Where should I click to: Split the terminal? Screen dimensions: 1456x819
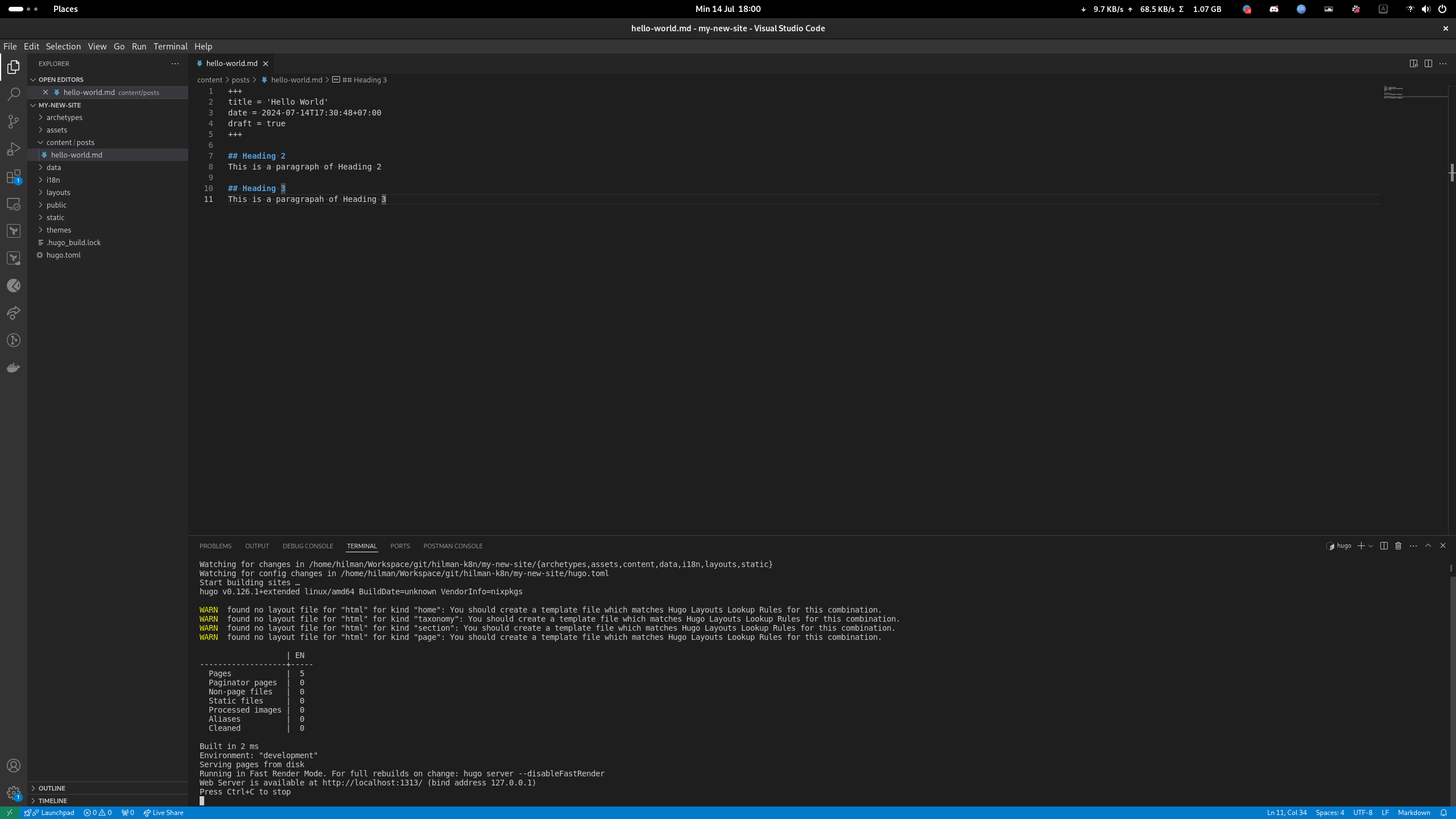click(1384, 546)
